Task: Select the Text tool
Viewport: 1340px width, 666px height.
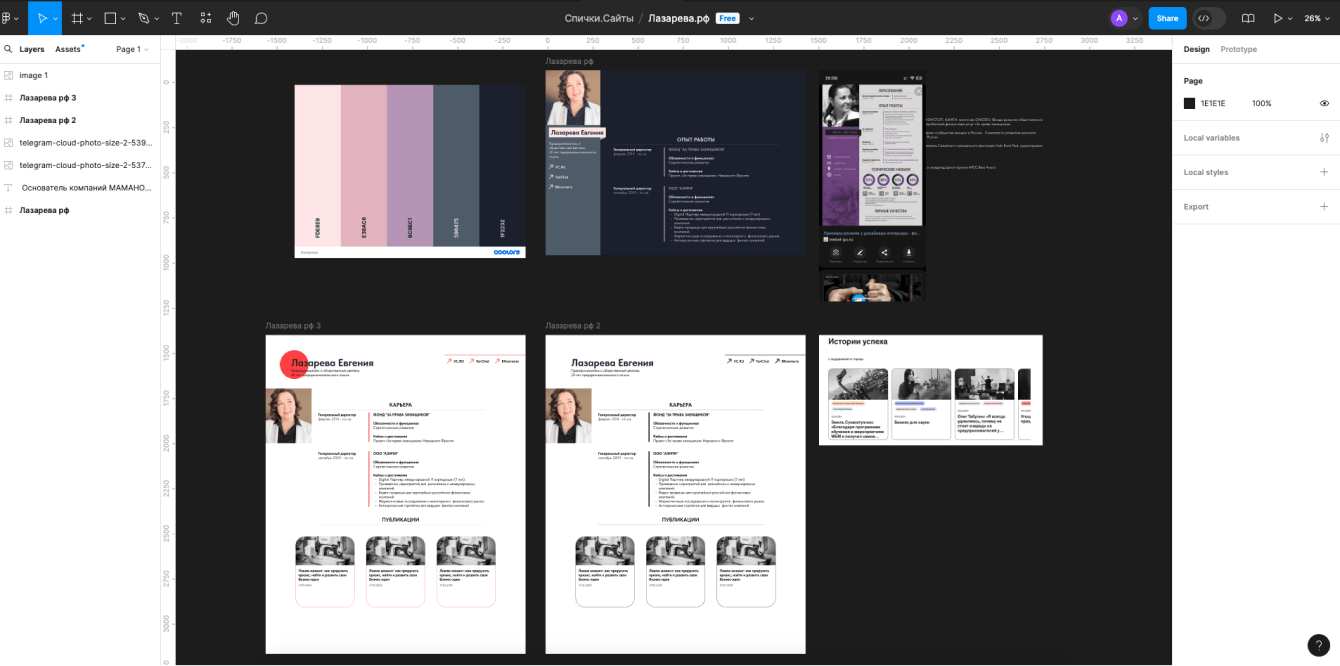Action: (177, 18)
